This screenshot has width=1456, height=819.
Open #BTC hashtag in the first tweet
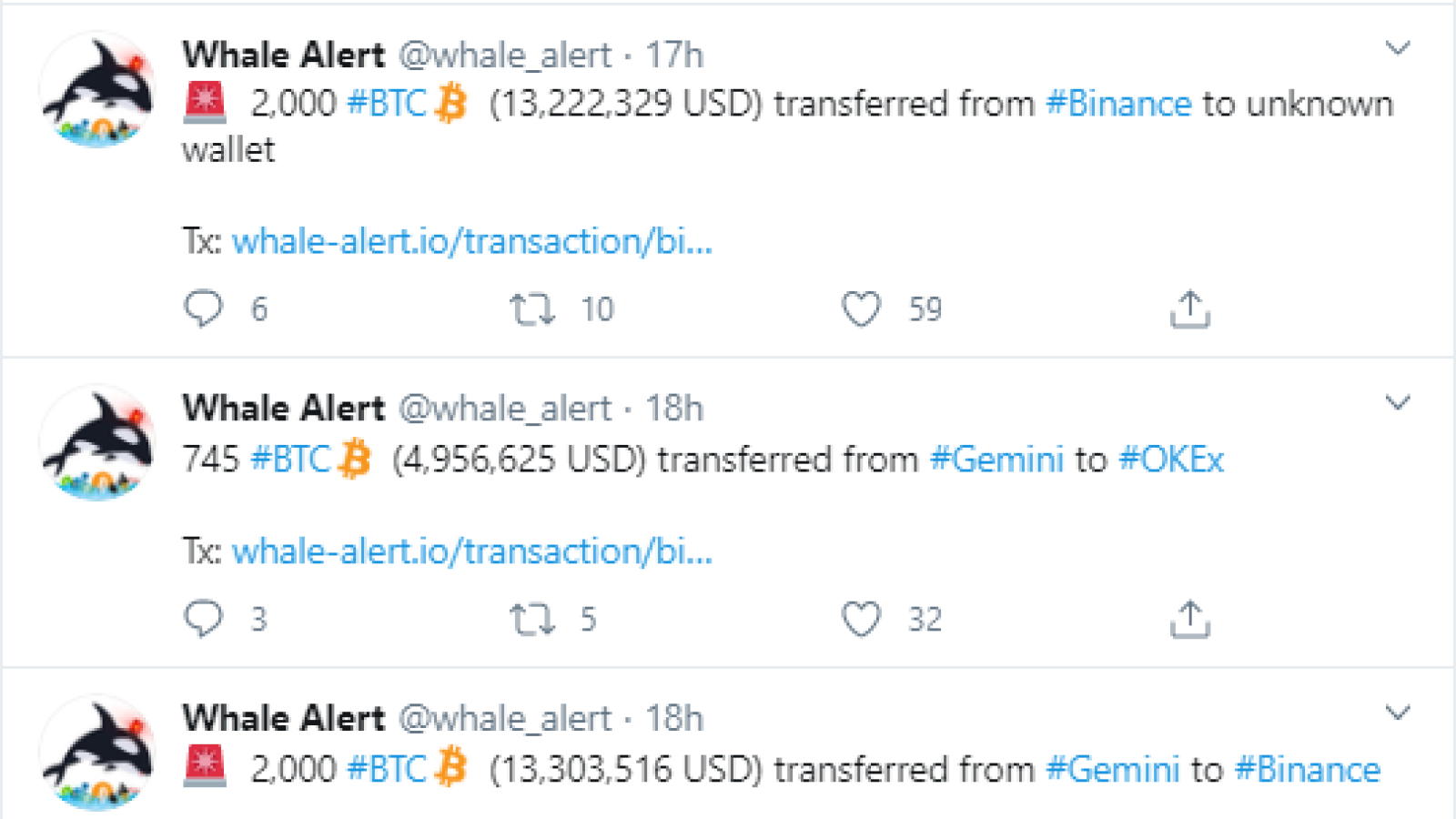click(387, 104)
